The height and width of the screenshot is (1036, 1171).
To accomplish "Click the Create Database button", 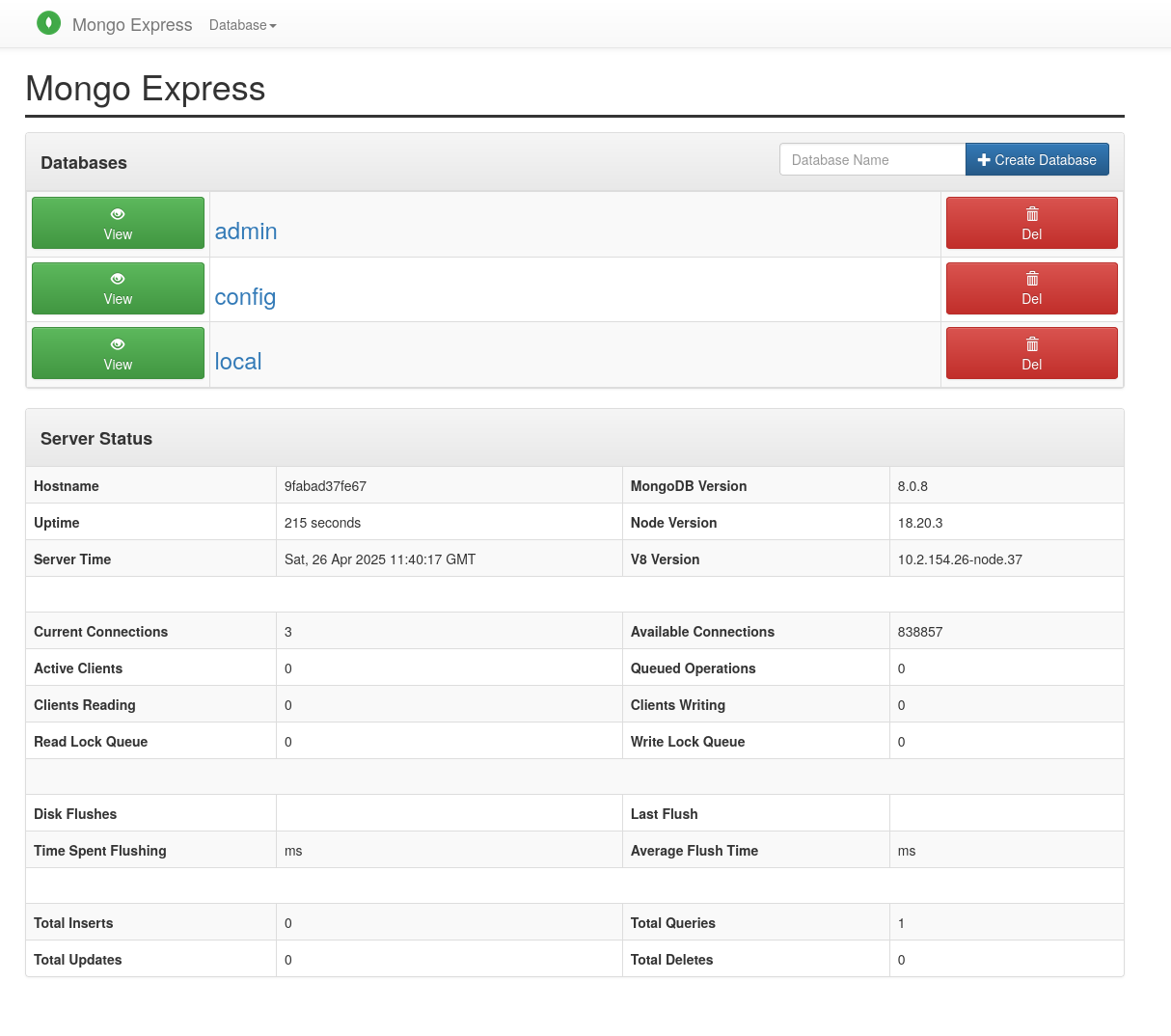I will pyautogui.click(x=1037, y=160).
